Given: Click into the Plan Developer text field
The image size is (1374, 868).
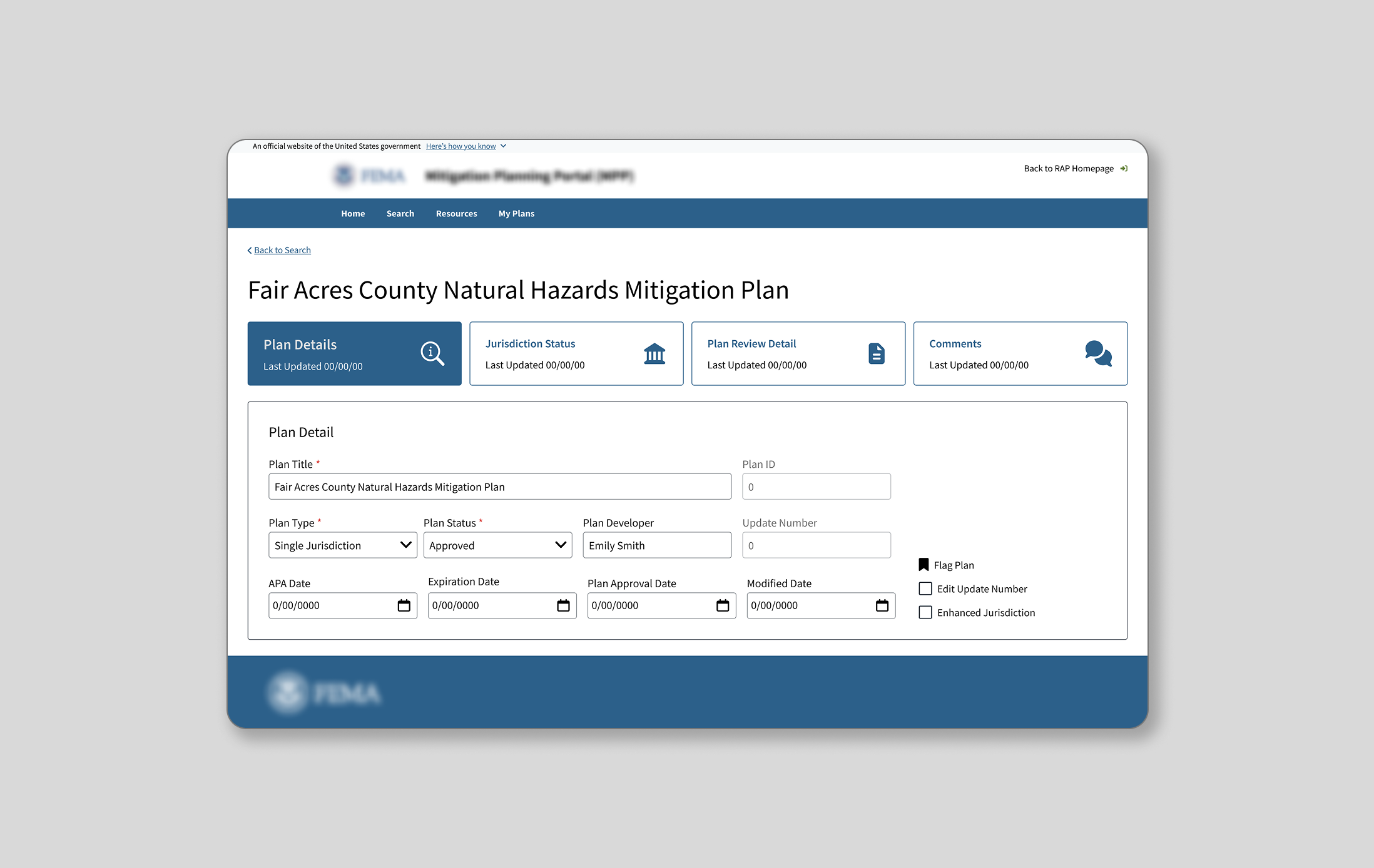Looking at the screenshot, I should click(x=656, y=545).
